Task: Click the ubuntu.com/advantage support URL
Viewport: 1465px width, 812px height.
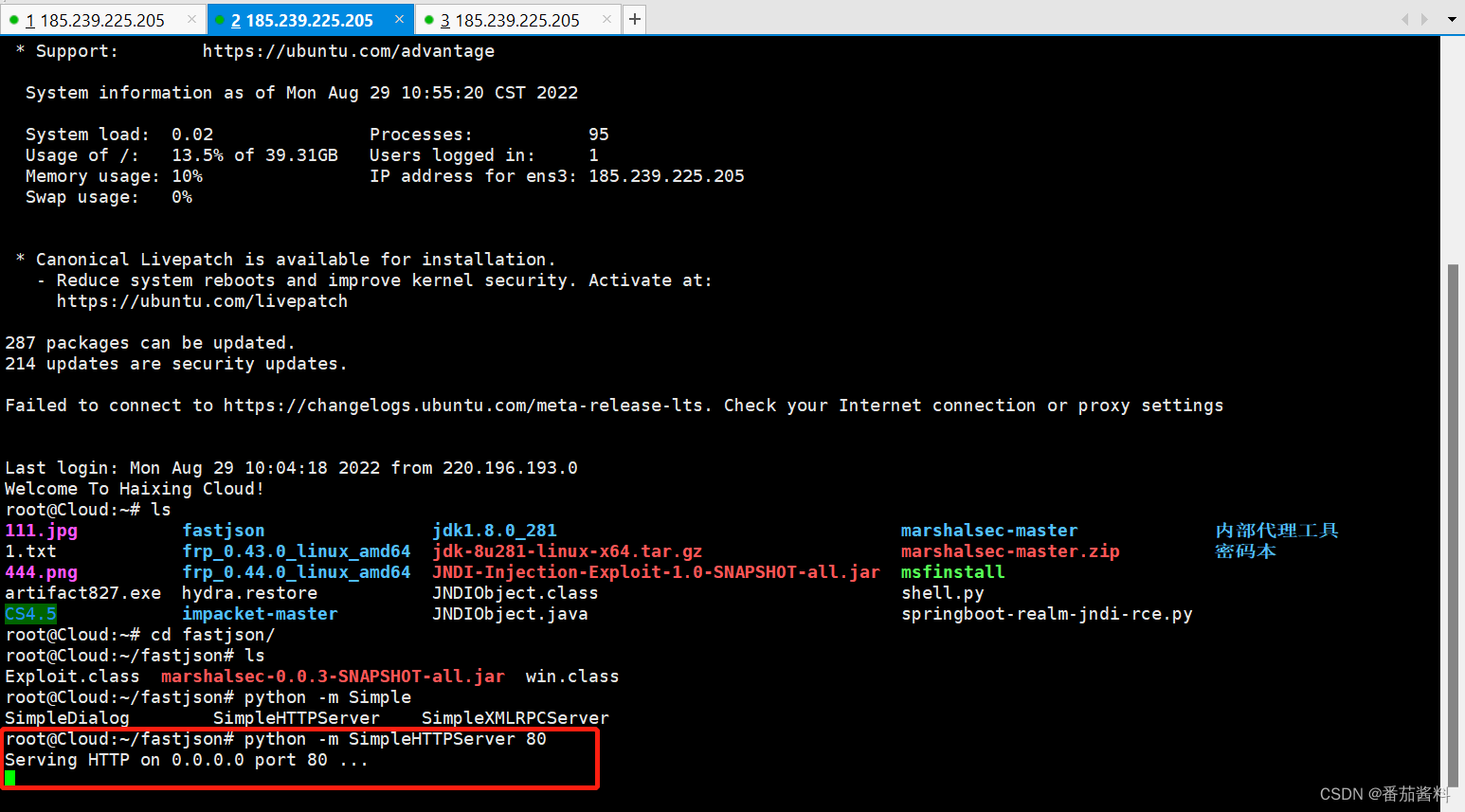Action: pyautogui.click(x=349, y=51)
